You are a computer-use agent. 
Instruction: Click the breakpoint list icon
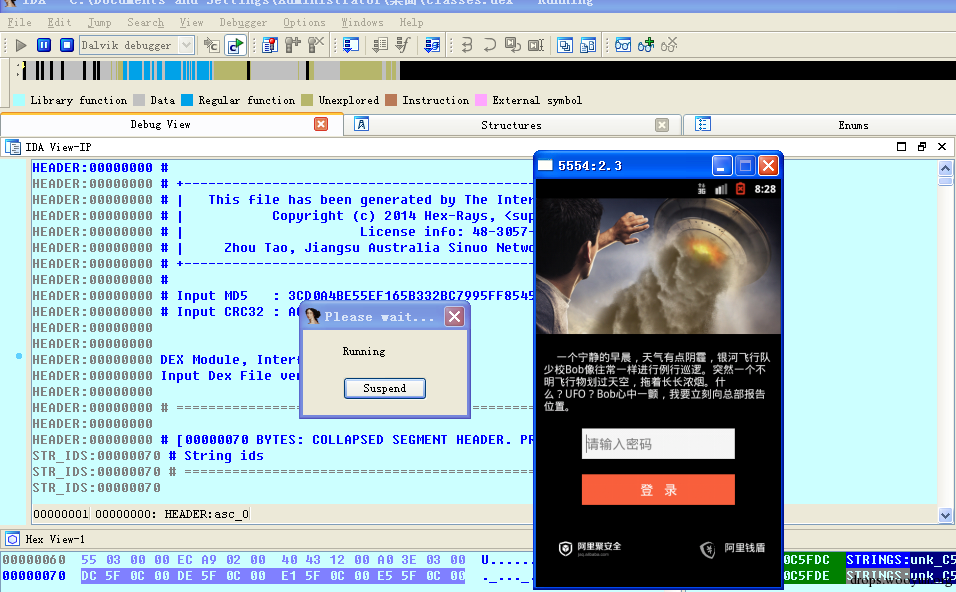[269, 45]
